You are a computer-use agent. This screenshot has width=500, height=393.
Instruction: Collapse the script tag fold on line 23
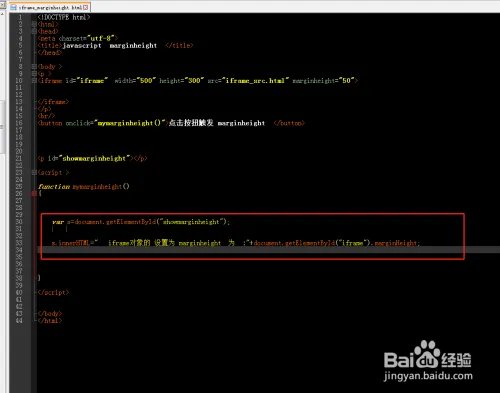tap(34, 173)
